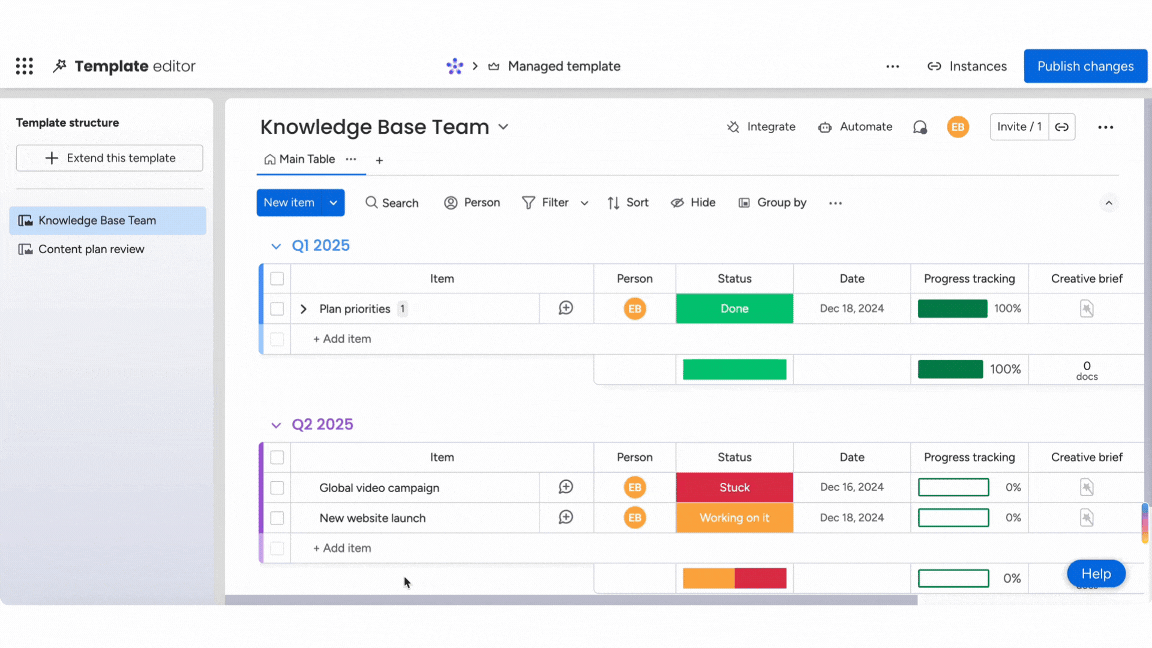Open conversation for Plan priorities
1152x648 pixels.
coord(566,308)
